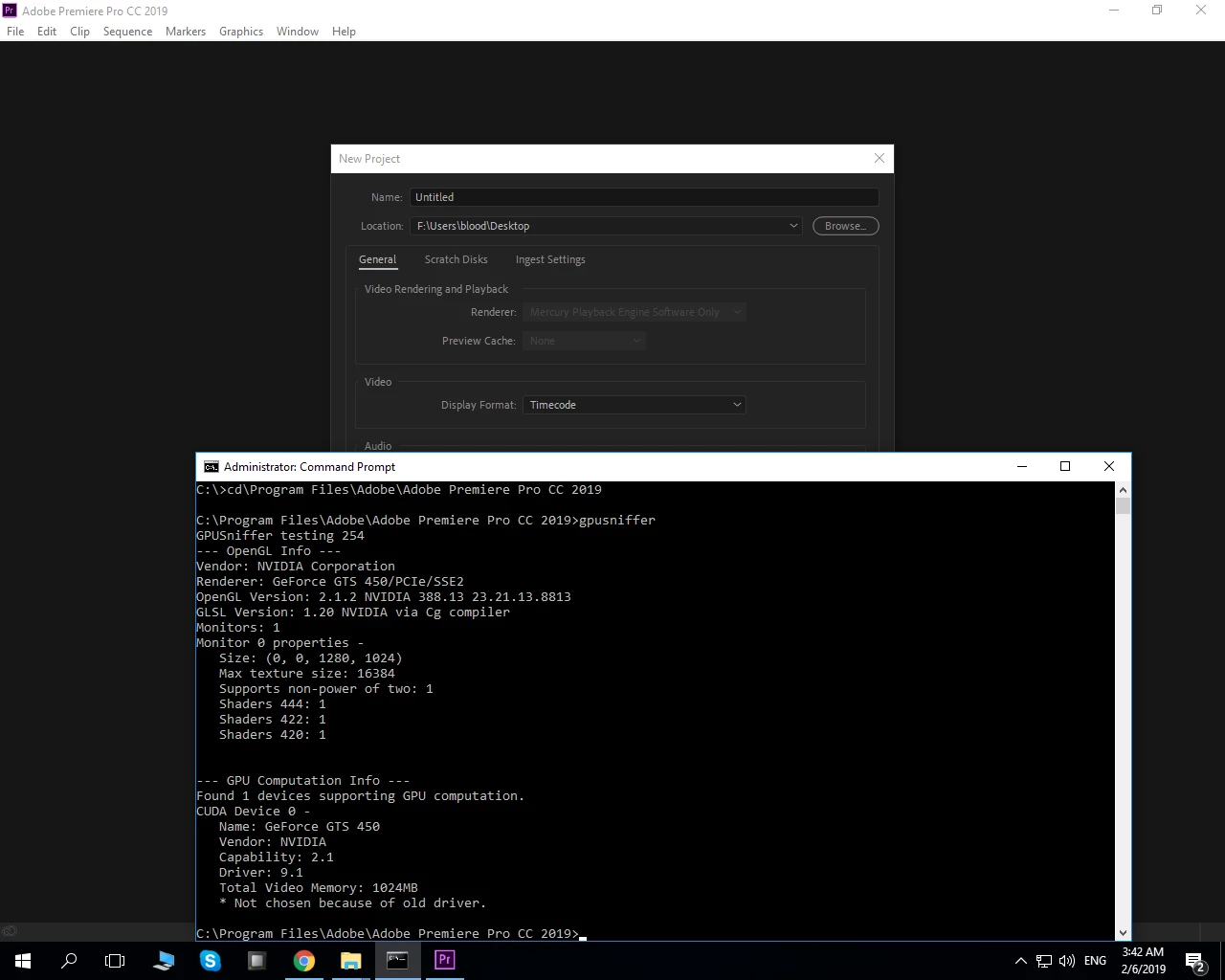
Task: Click the Premiere Pro title bar logo
Action: coord(10,11)
